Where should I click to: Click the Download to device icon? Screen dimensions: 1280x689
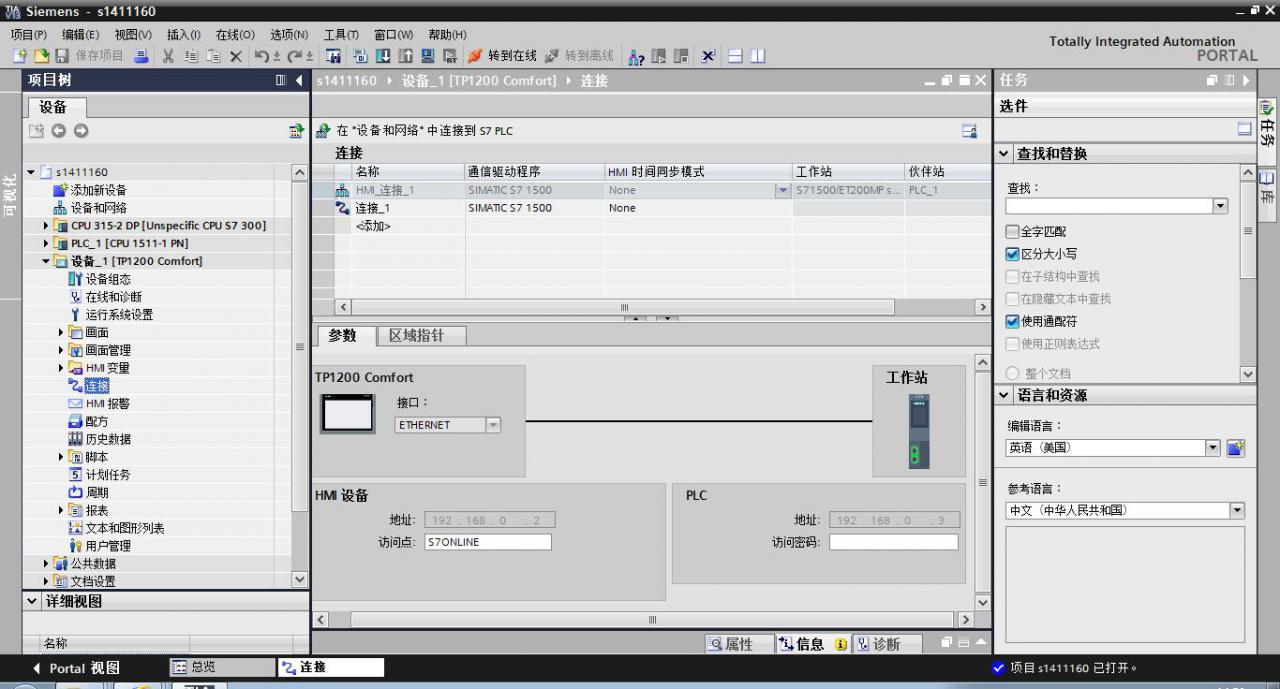(383, 56)
